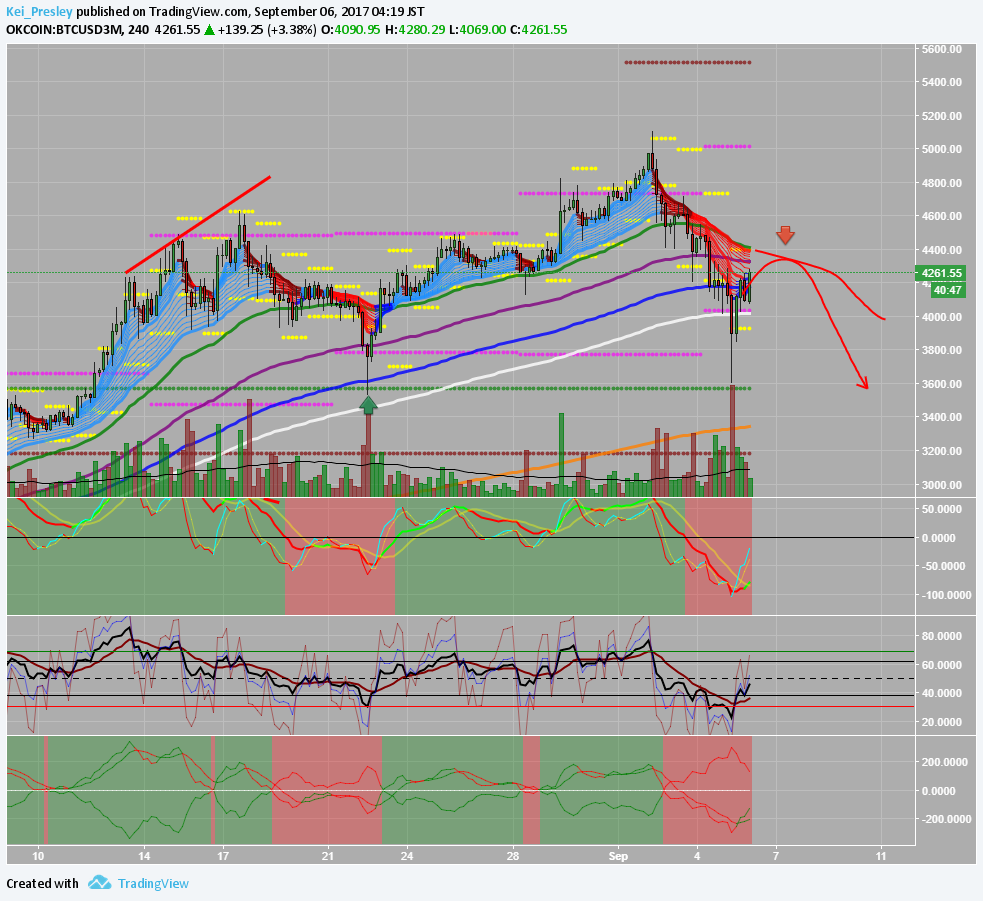983x901 pixels.
Task: Click the 5000.00 price axis label
Action: pyautogui.click(x=941, y=149)
